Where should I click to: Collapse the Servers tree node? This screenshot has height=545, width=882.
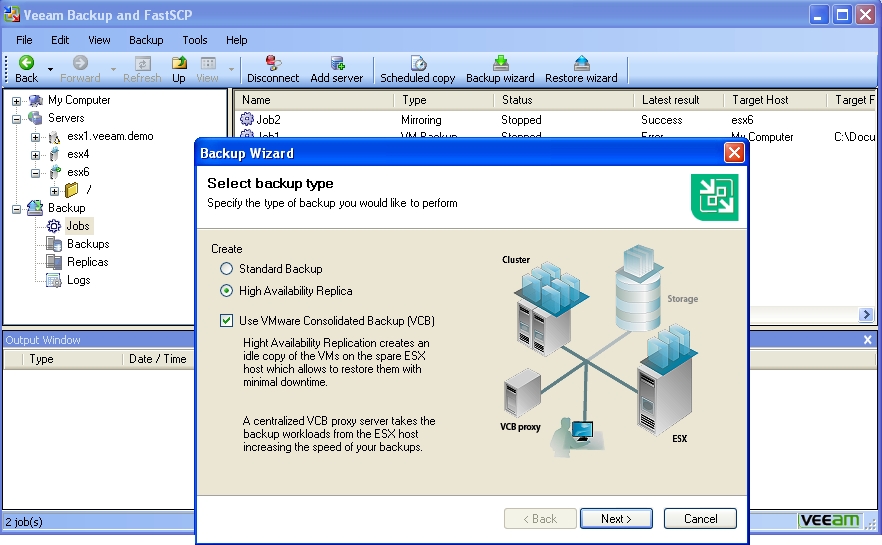coord(17,119)
